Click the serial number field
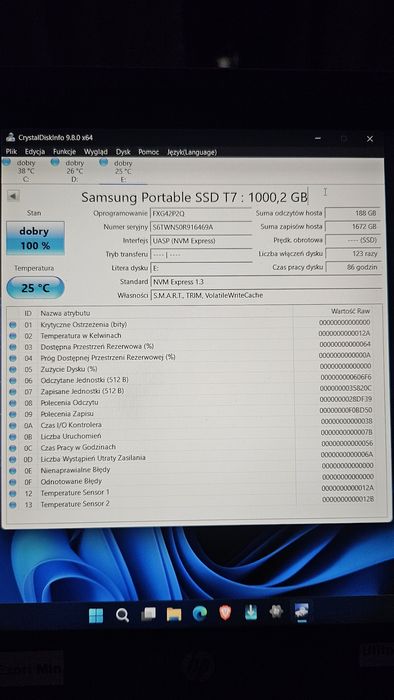 [x=200, y=227]
